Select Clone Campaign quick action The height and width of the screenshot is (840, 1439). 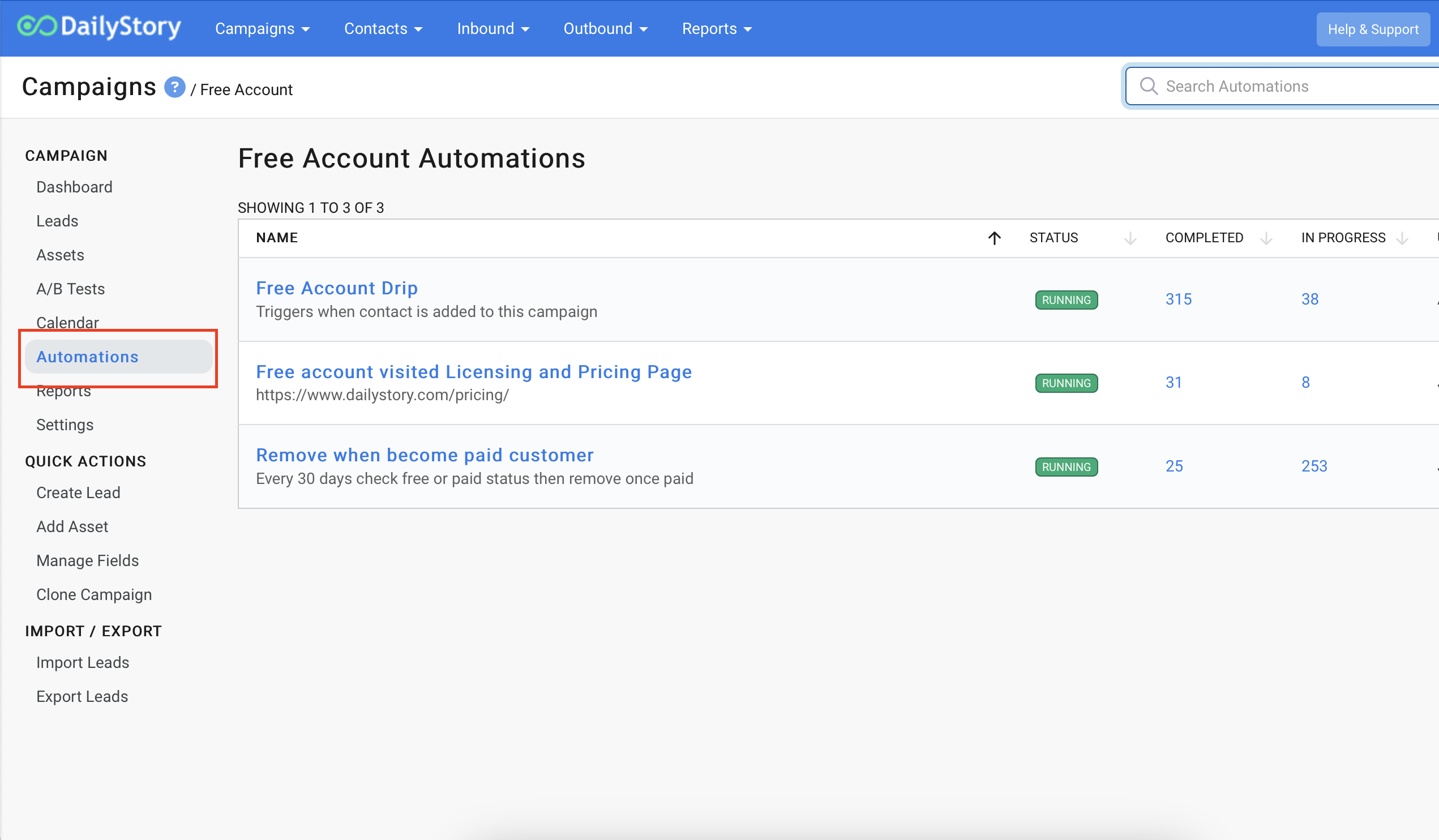[93, 594]
